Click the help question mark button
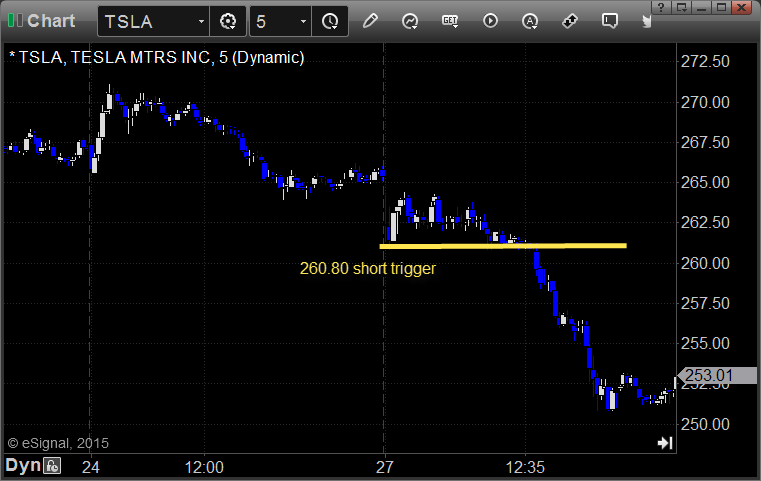Image resolution: width=761 pixels, height=481 pixels. click(661, 7)
